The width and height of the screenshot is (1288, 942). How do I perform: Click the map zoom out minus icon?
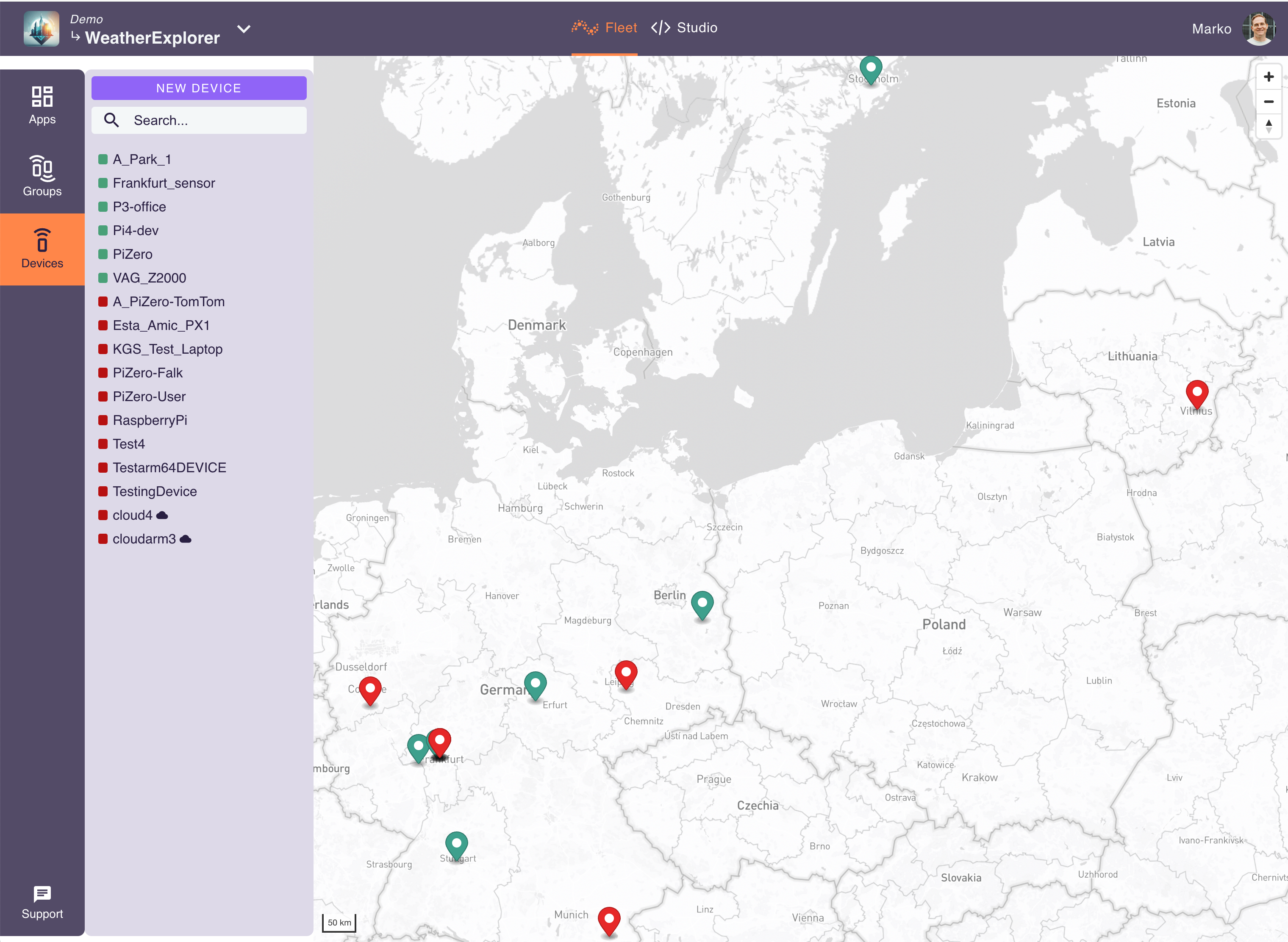pyautogui.click(x=1269, y=102)
